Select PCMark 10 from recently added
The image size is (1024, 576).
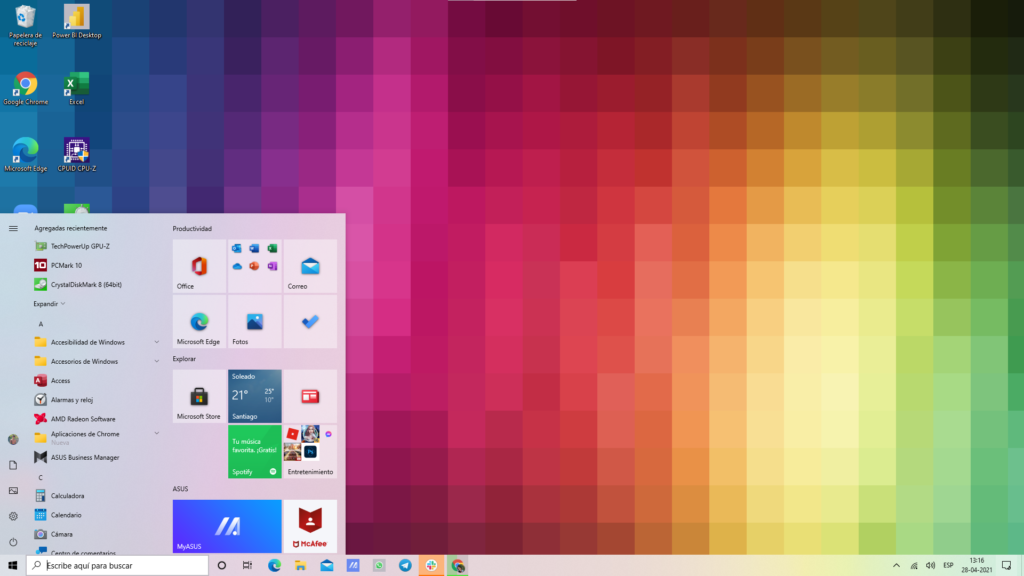(x=66, y=265)
